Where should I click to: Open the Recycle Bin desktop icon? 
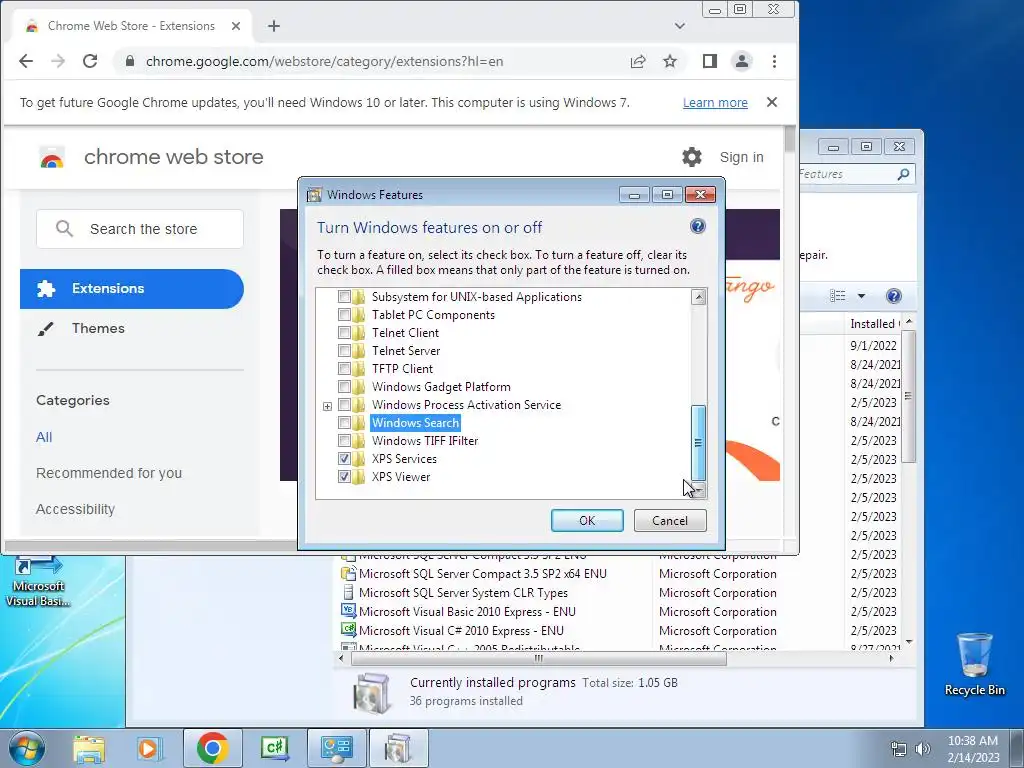click(974, 664)
